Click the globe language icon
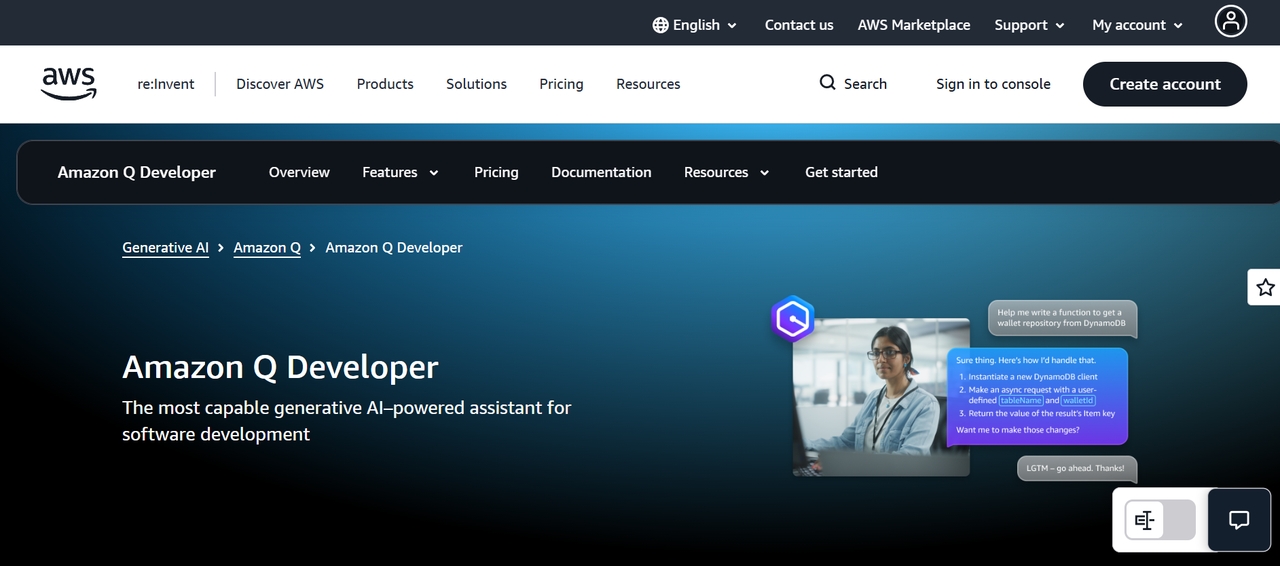 point(660,25)
